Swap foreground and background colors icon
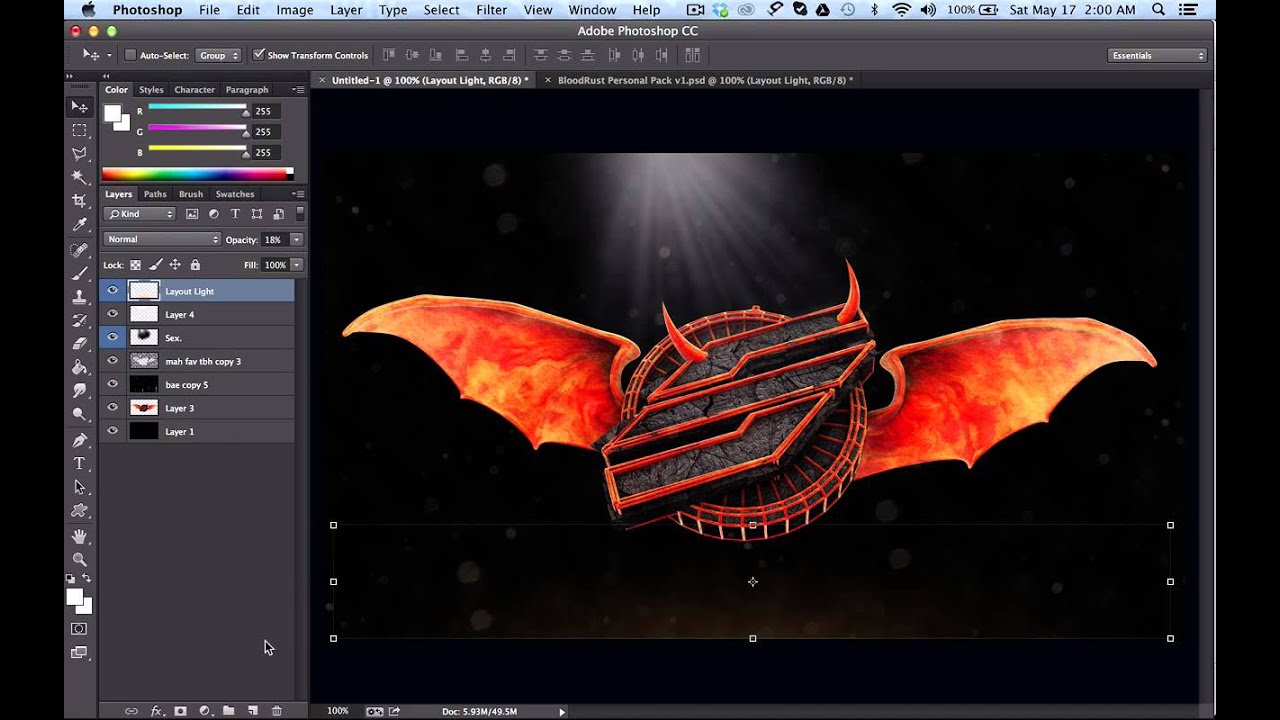Viewport: 1280px width, 720px height. tap(86, 579)
